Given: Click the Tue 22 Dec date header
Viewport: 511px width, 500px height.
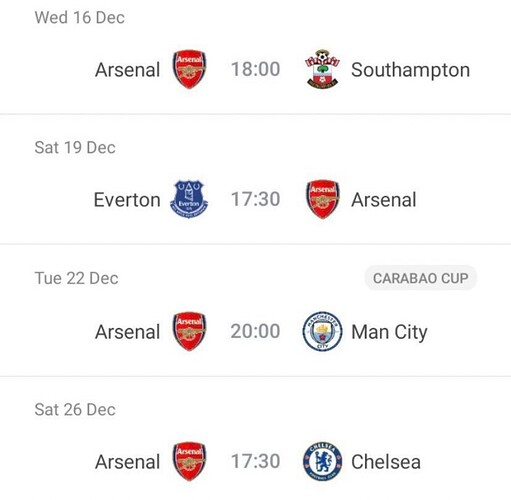Looking at the screenshot, I should 76,278.
